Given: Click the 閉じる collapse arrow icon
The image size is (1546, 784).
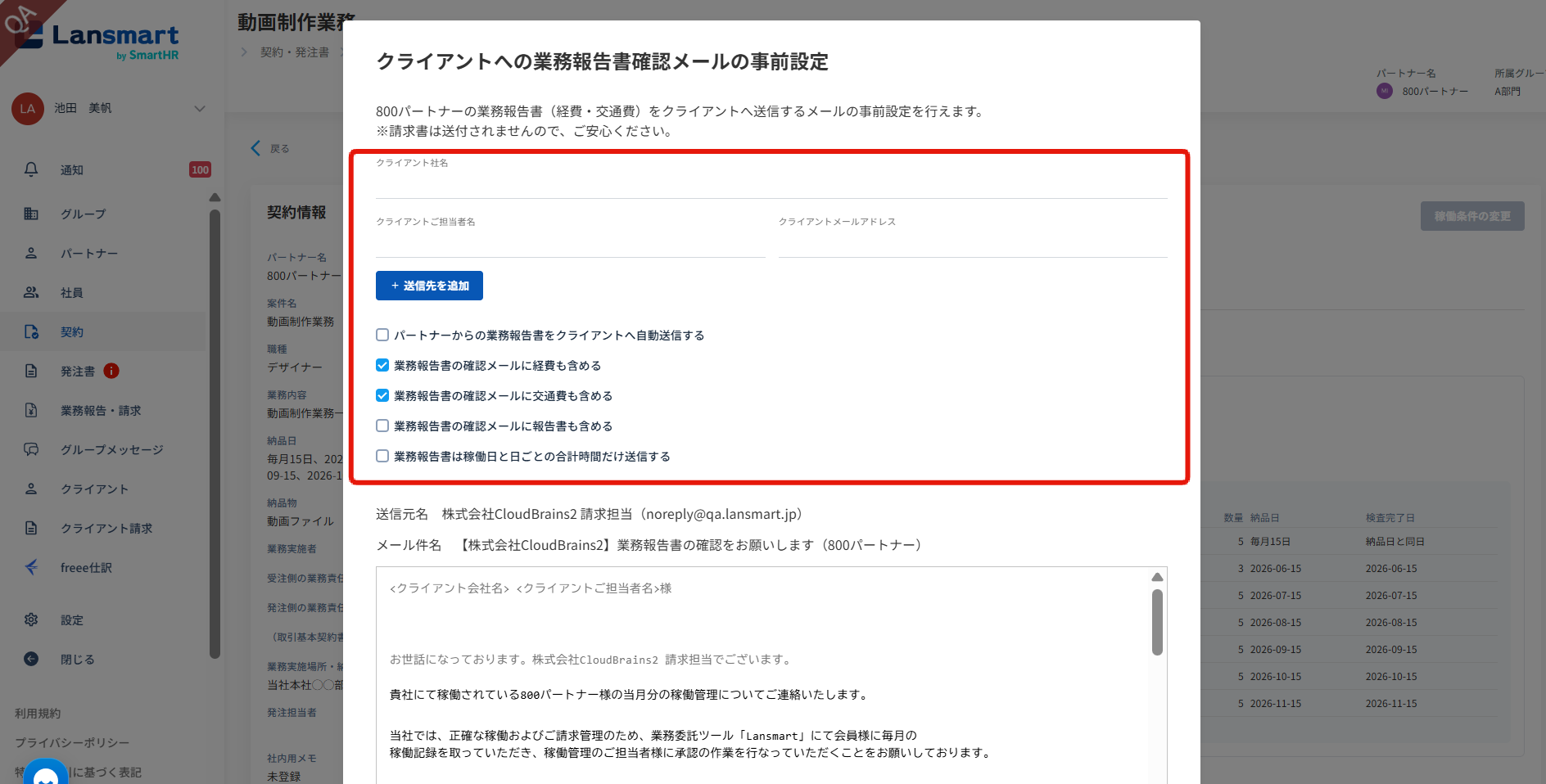Looking at the screenshot, I should (x=31, y=659).
